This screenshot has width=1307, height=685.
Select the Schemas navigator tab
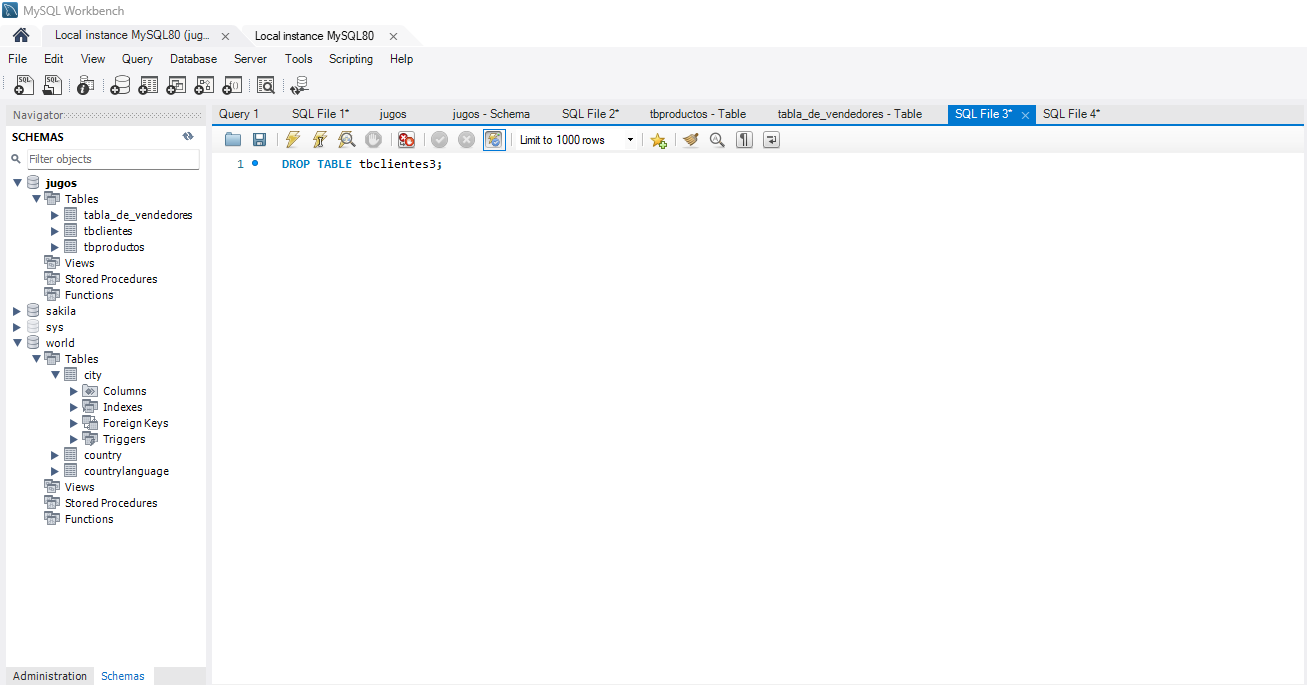[123, 676]
